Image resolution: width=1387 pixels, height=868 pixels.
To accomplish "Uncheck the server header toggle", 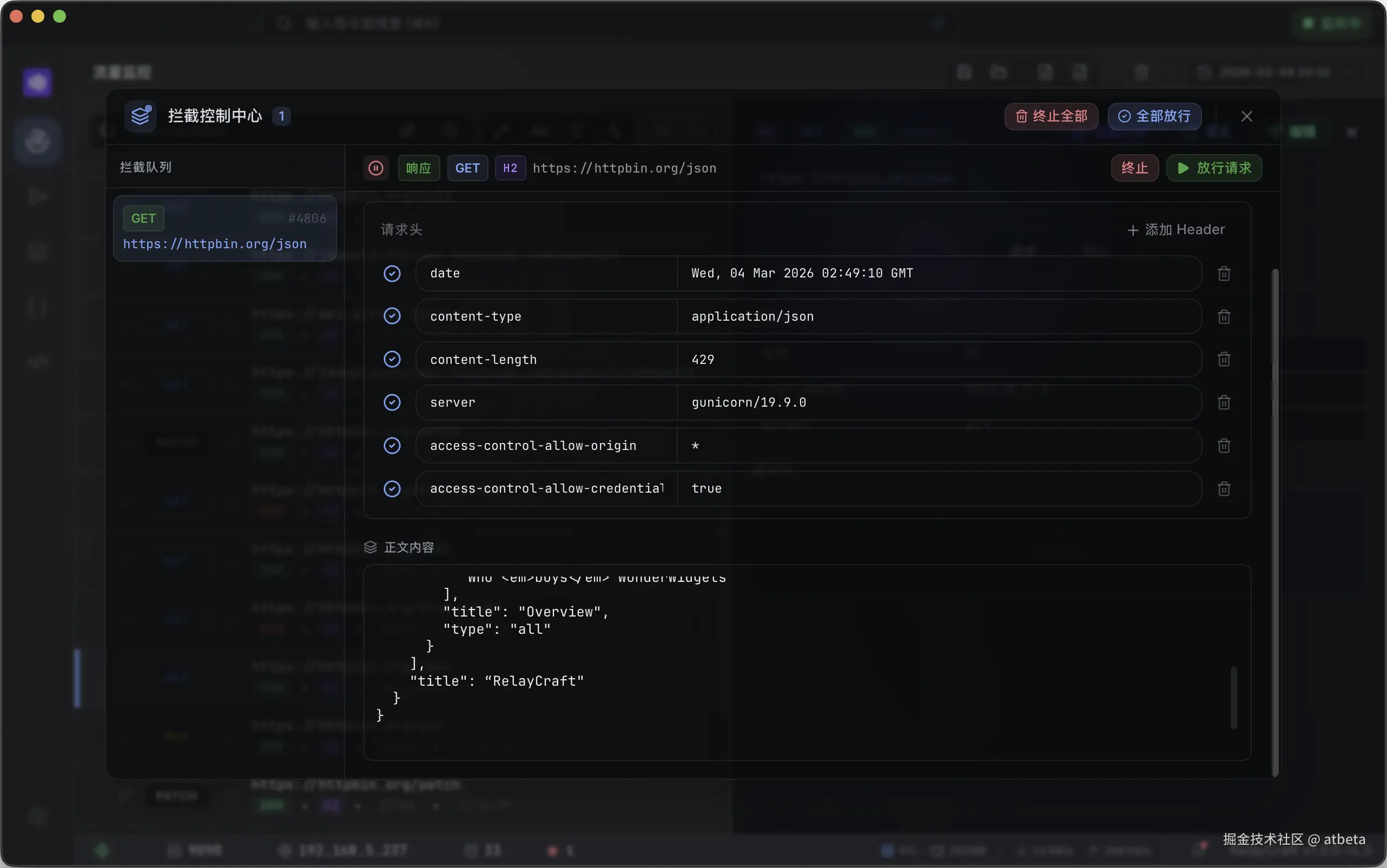I will (392, 402).
